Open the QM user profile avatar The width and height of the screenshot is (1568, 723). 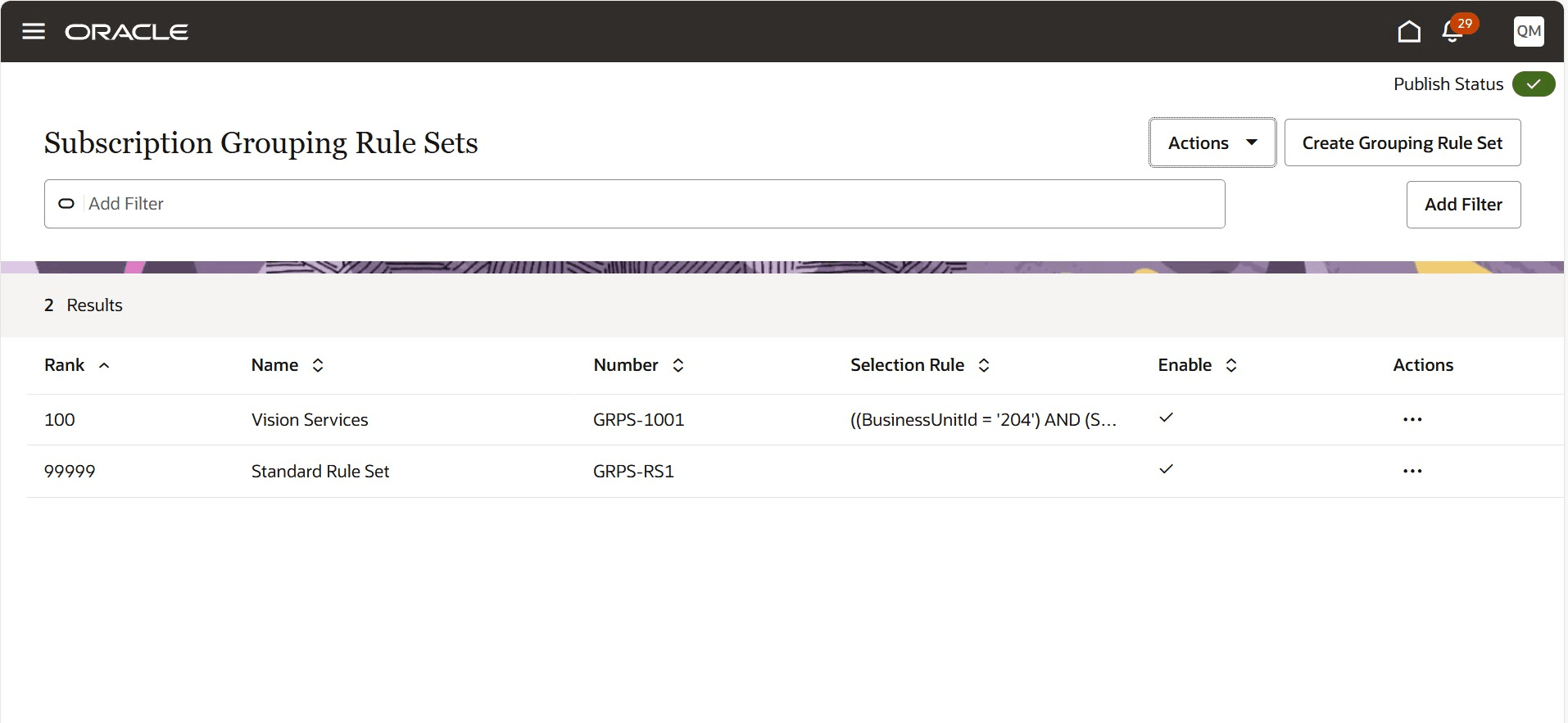(1528, 31)
